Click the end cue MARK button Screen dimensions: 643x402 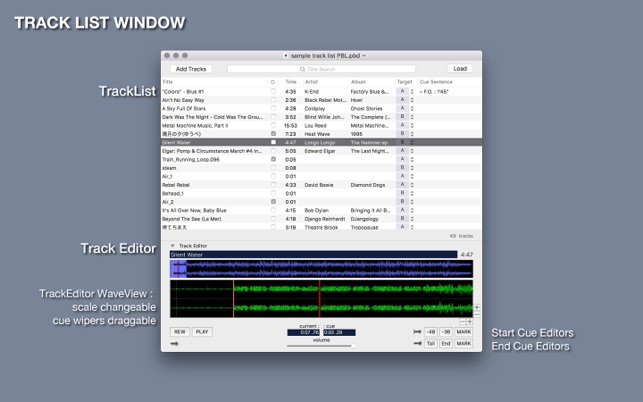[464, 343]
